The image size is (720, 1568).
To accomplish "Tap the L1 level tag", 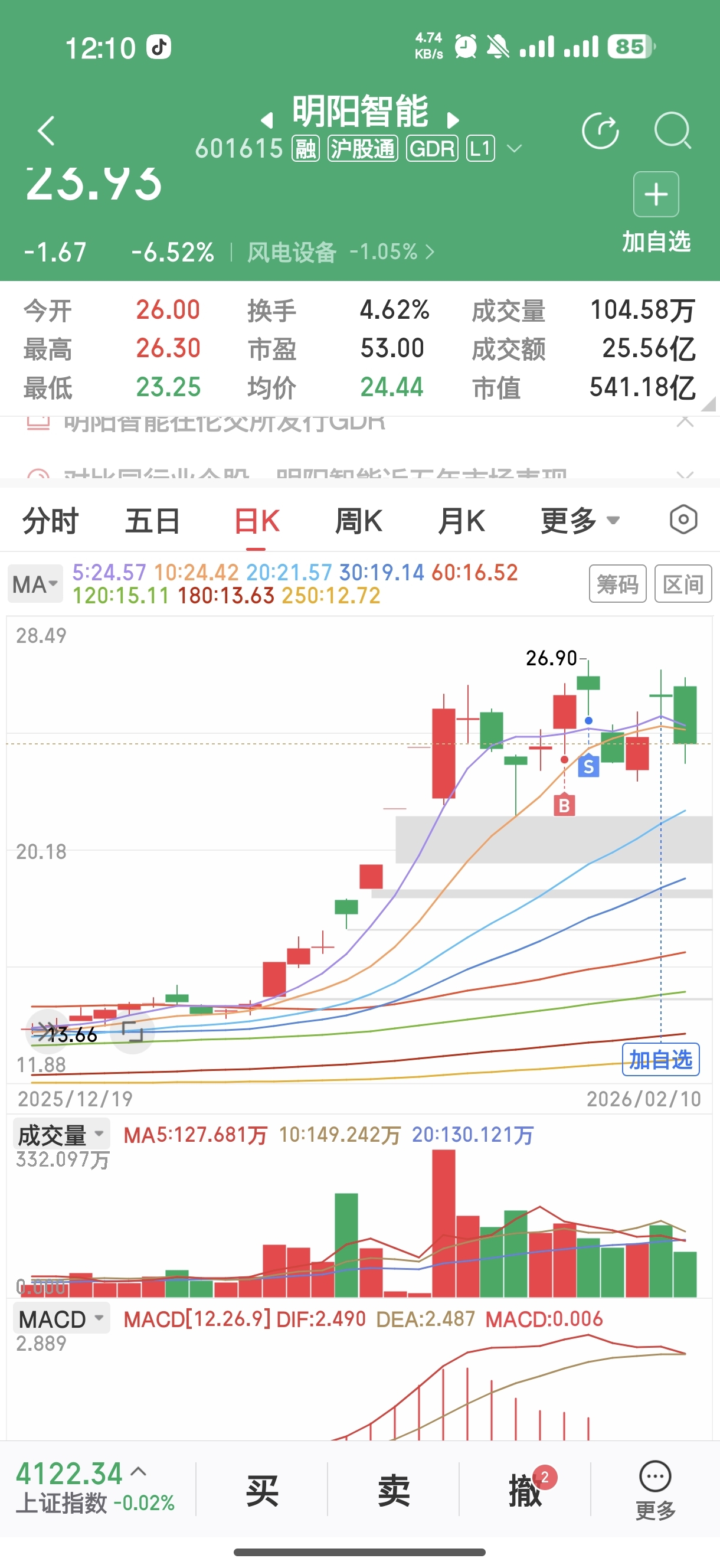I will point(481,149).
